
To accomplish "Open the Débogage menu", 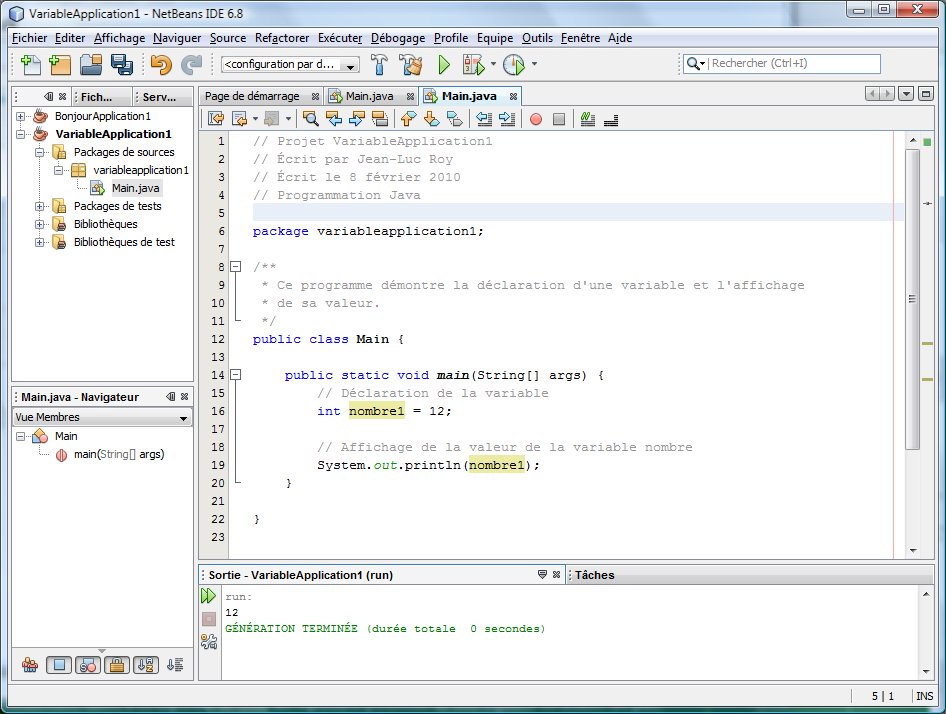I will [398, 38].
